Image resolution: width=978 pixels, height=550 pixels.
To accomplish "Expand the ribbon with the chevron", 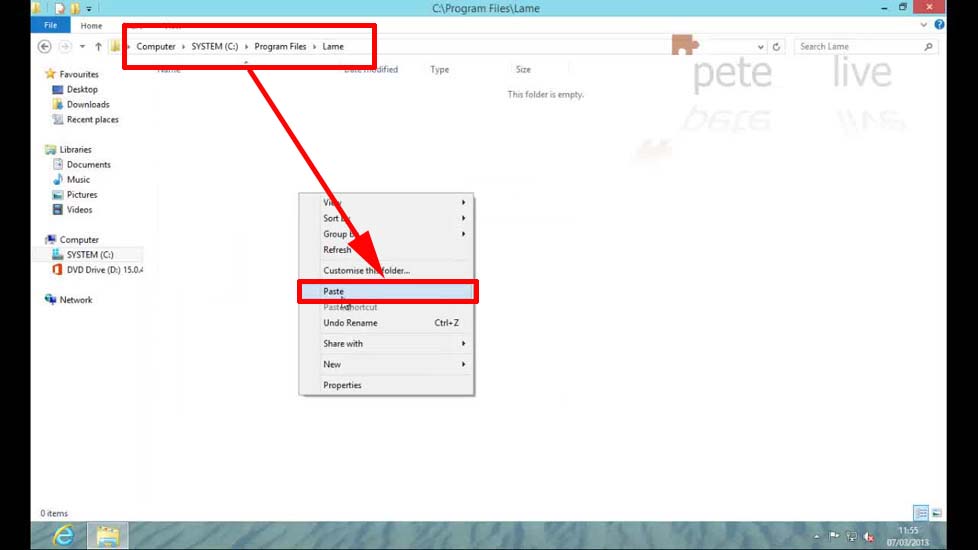I will click(x=924, y=25).
